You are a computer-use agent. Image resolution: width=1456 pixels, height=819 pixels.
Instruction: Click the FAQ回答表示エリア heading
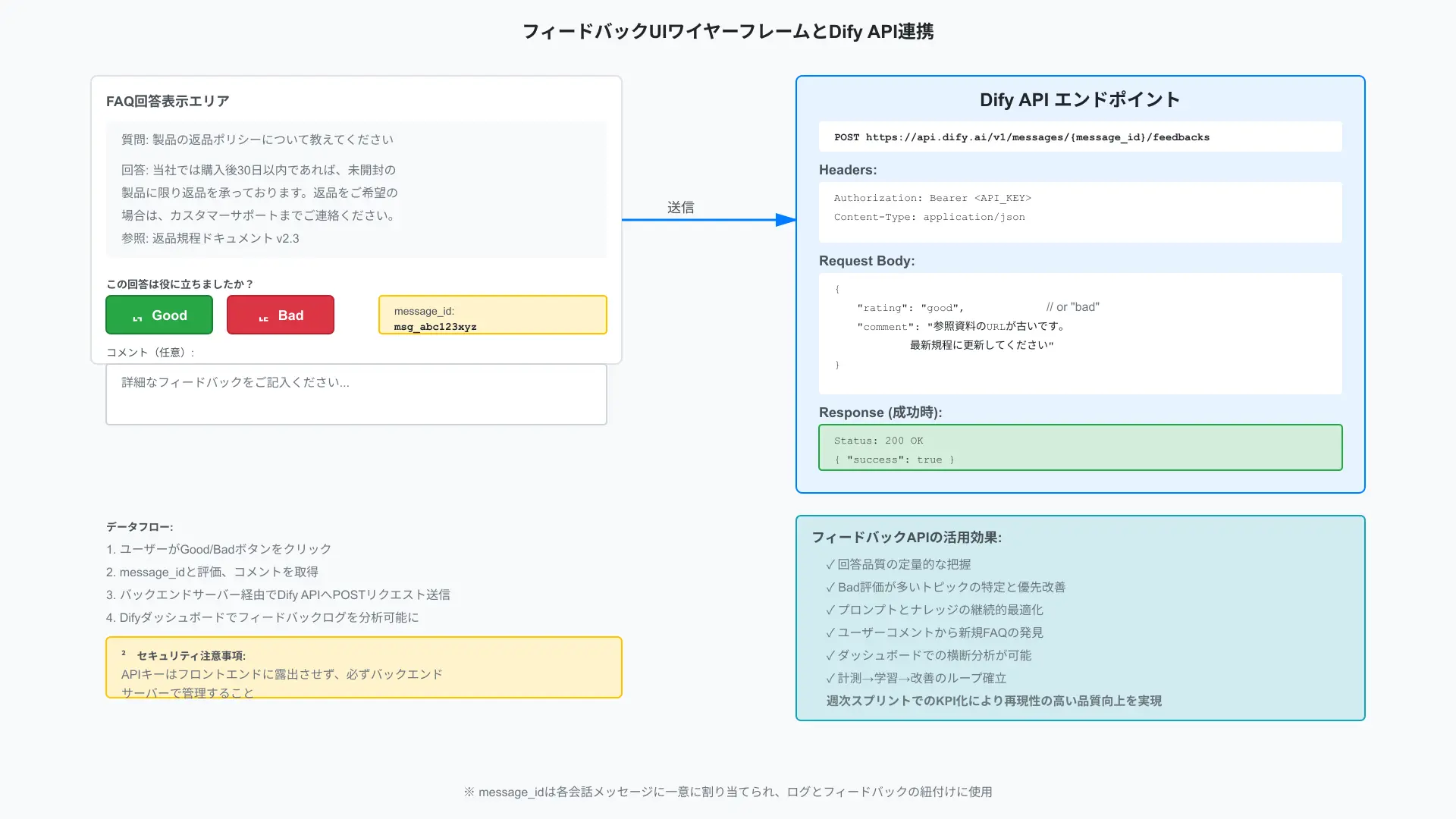168,101
